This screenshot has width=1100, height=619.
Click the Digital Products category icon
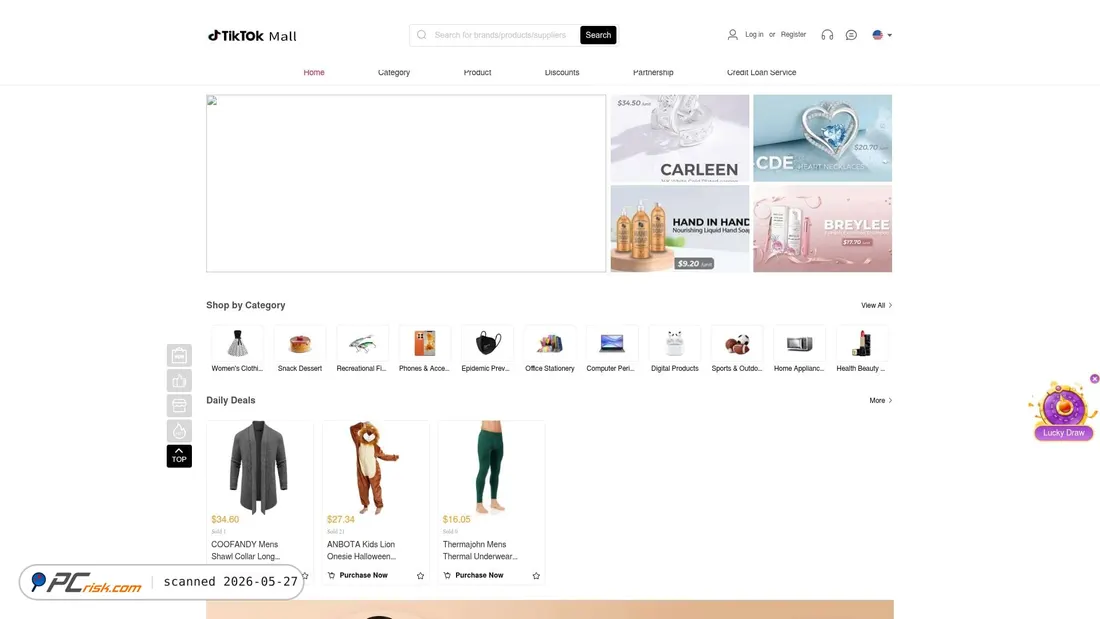(x=674, y=343)
